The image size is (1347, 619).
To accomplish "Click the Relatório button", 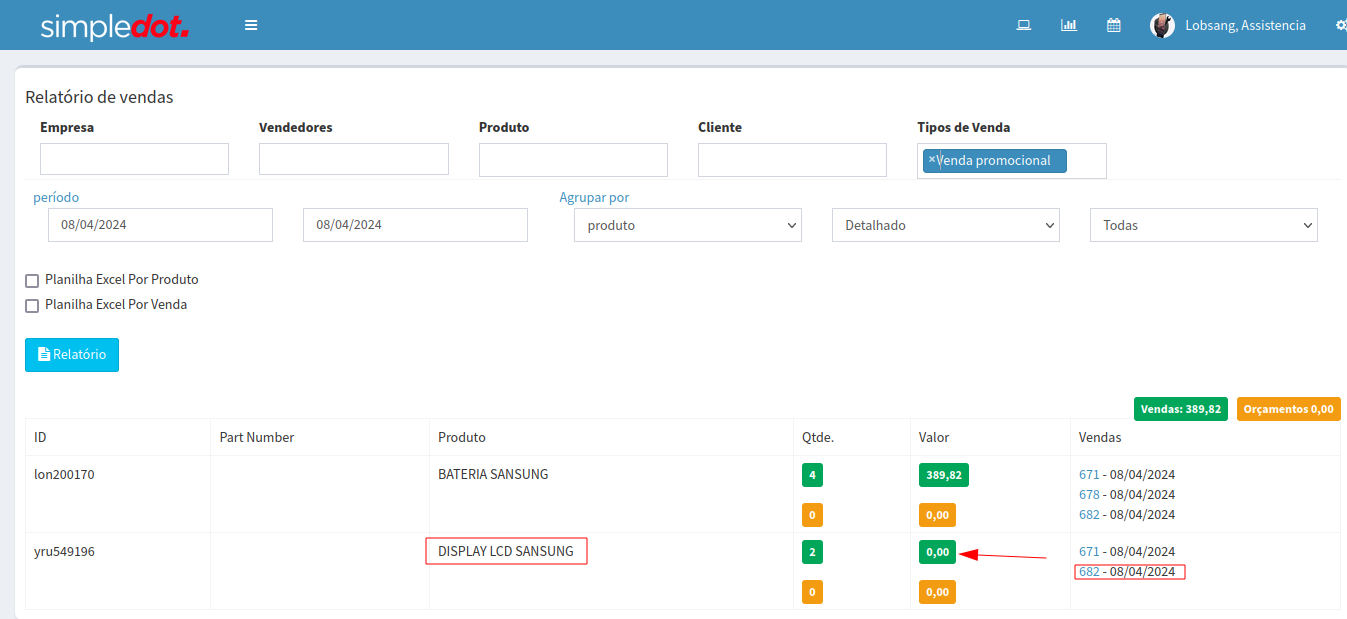I will [x=72, y=355].
